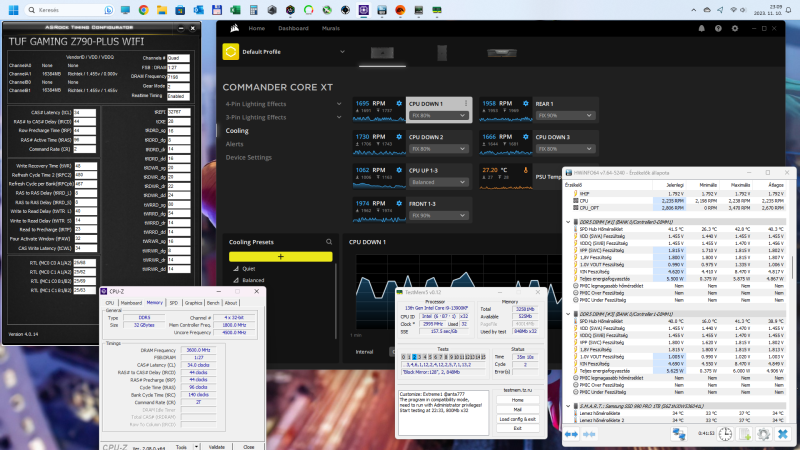800x450 pixels.
Task: Open Chrome from the taskbar
Action: point(143,10)
